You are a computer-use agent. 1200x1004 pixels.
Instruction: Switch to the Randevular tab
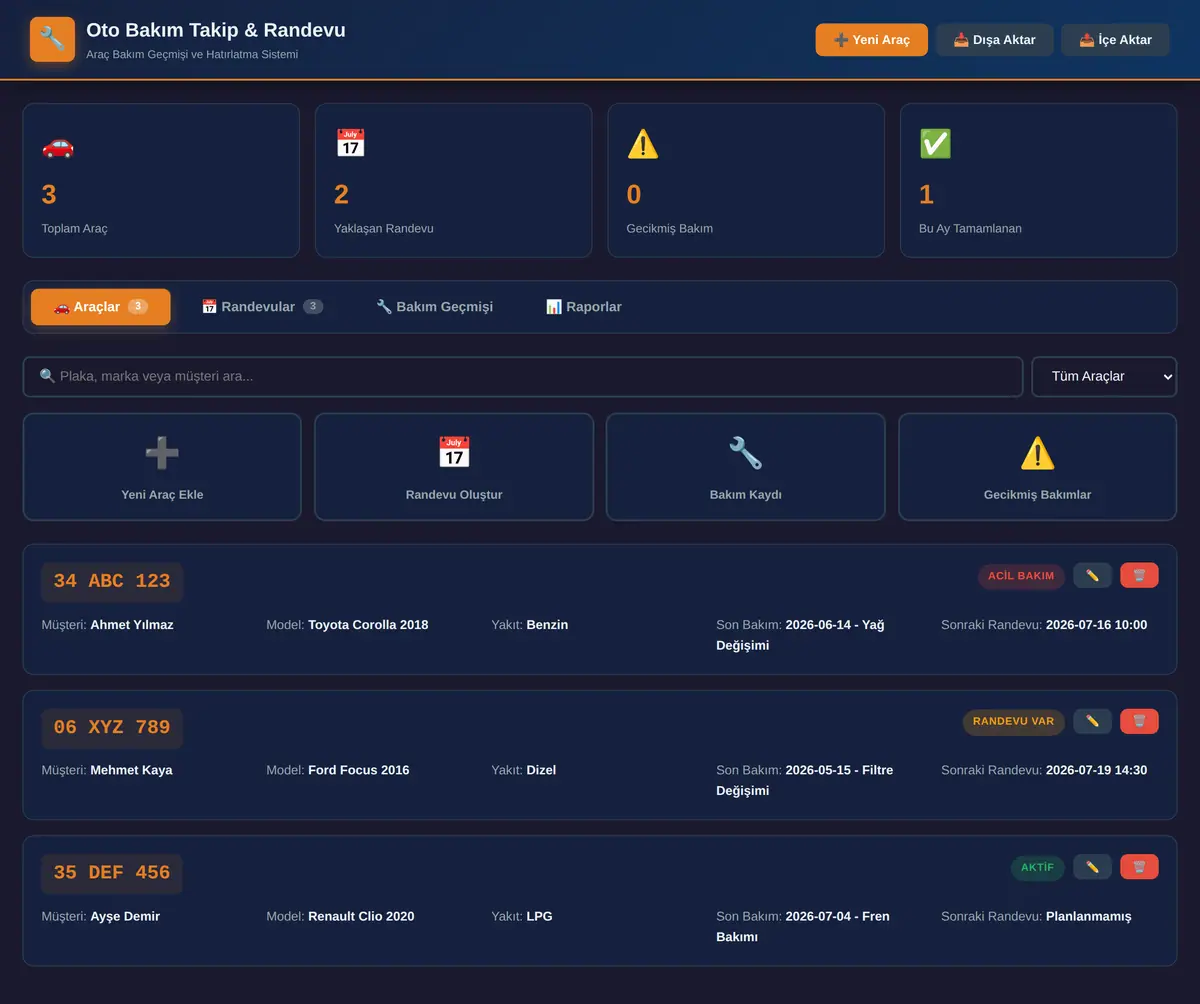click(x=262, y=307)
